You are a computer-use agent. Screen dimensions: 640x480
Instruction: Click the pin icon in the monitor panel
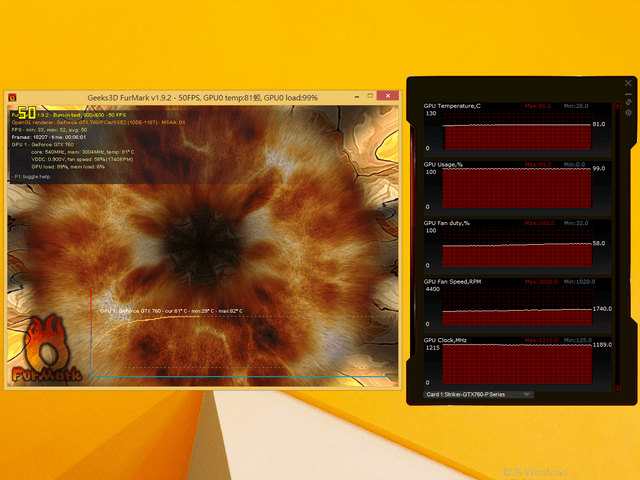point(629,102)
